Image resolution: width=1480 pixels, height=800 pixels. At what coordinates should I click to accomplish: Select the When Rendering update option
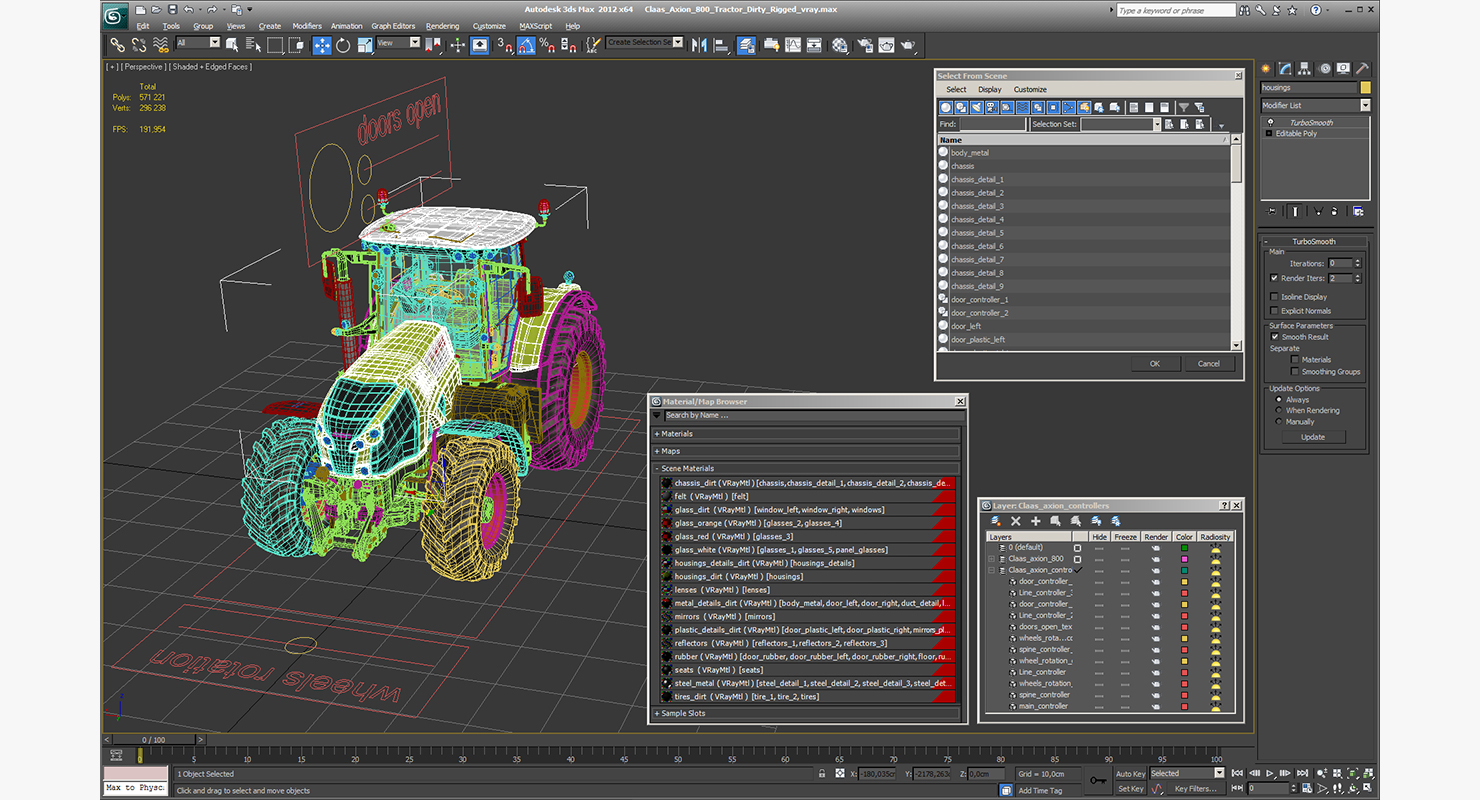[x=1278, y=411]
